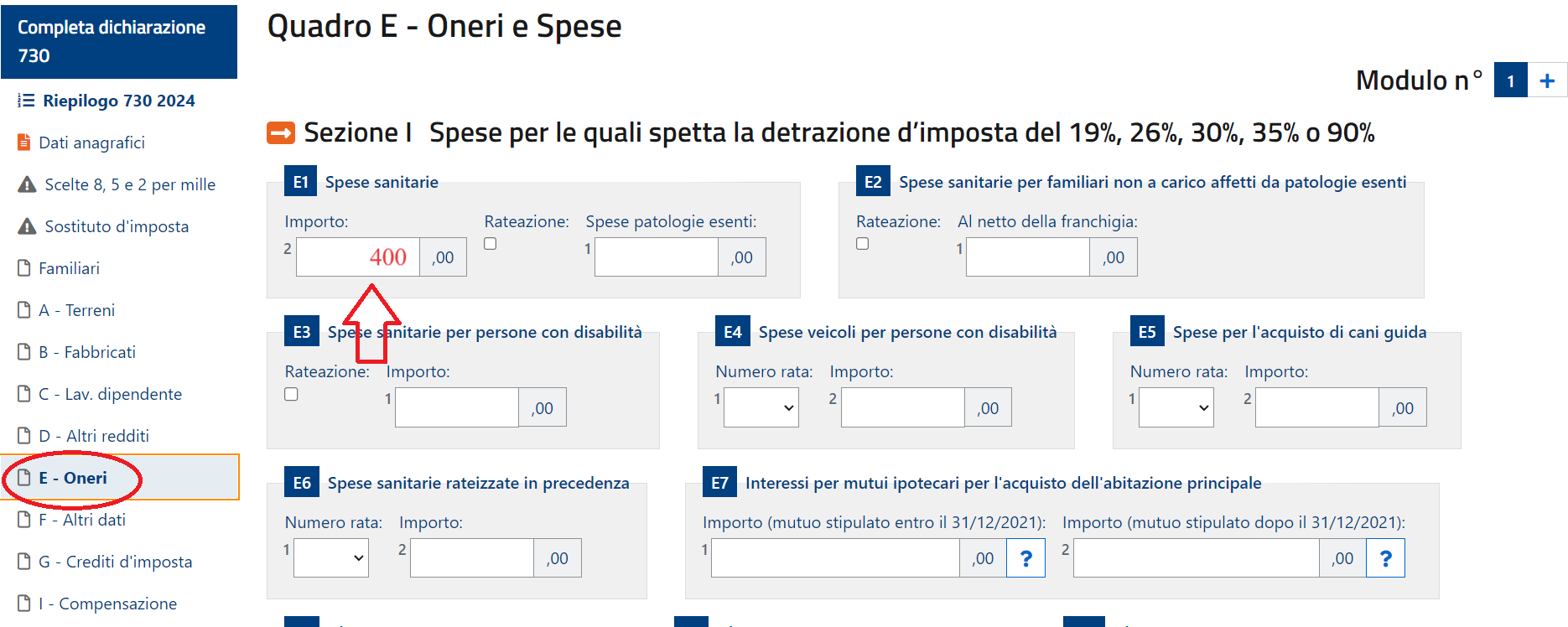Expand Numero rata dropdown in E4

point(761,407)
